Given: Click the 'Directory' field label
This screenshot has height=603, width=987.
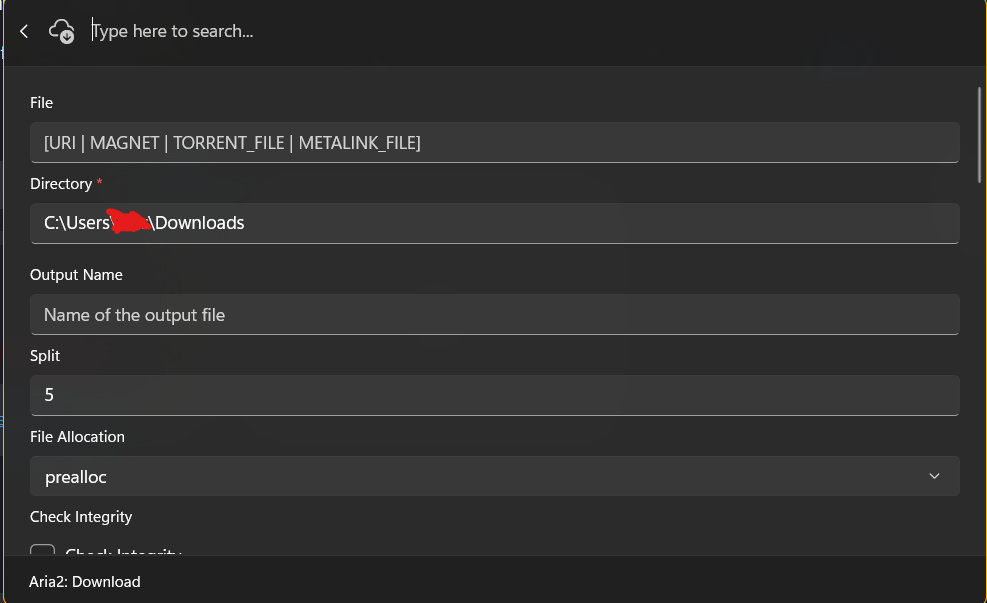Looking at the screenshot, I should (61, 184).
